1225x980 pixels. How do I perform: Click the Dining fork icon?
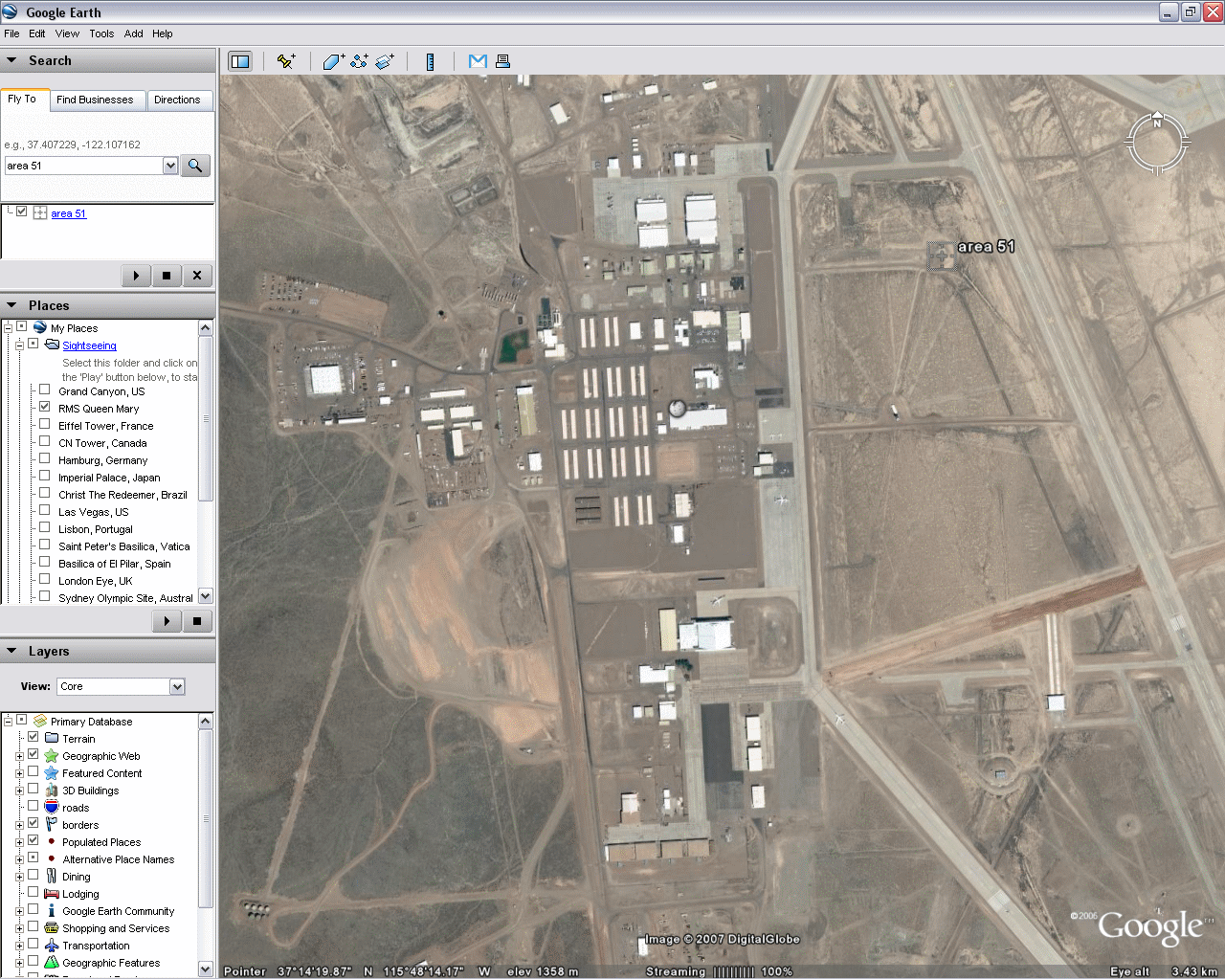tap(52, 876)
